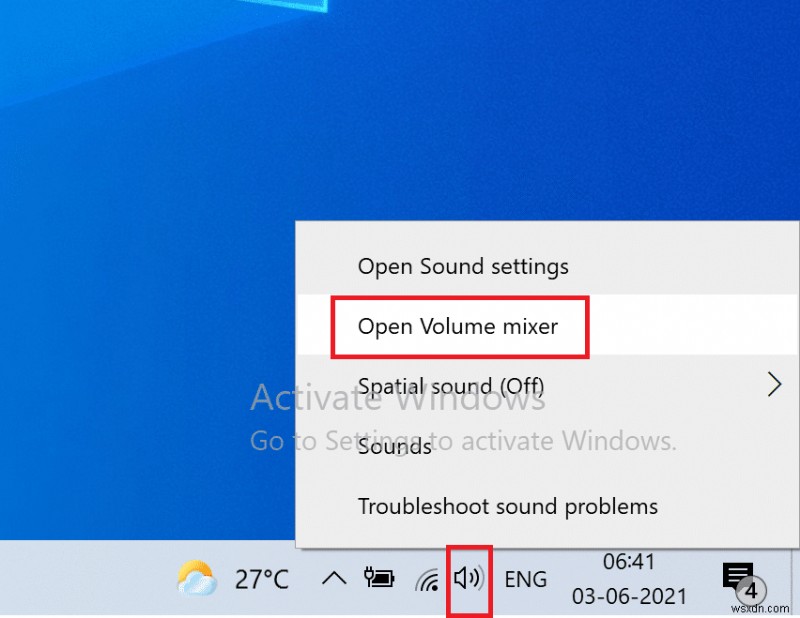This screenshot has width=800, height=618.
Task: Click the notification count badge showing 4
Action: point(751,591)
